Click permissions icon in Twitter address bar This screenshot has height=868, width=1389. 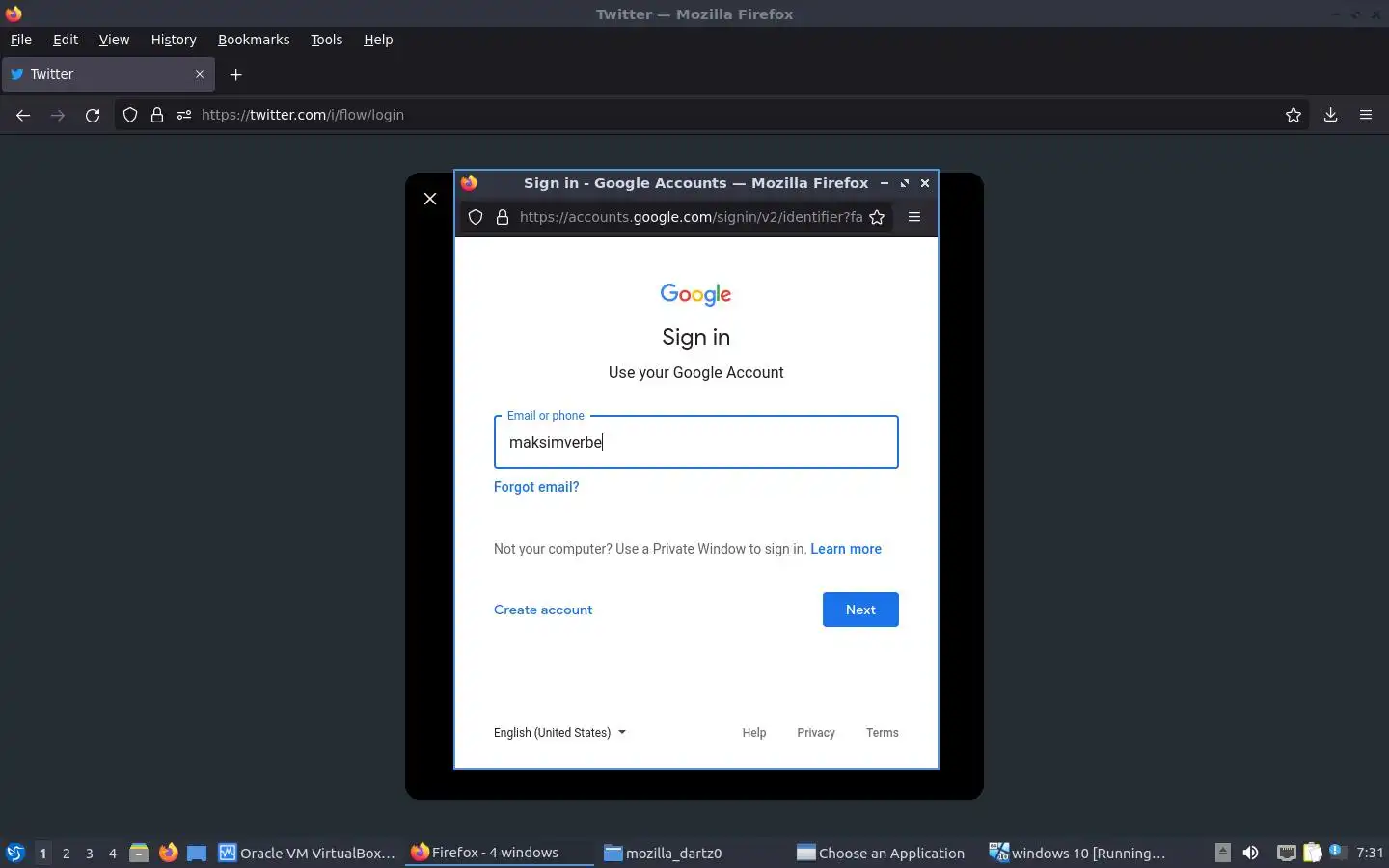[184, 115]
